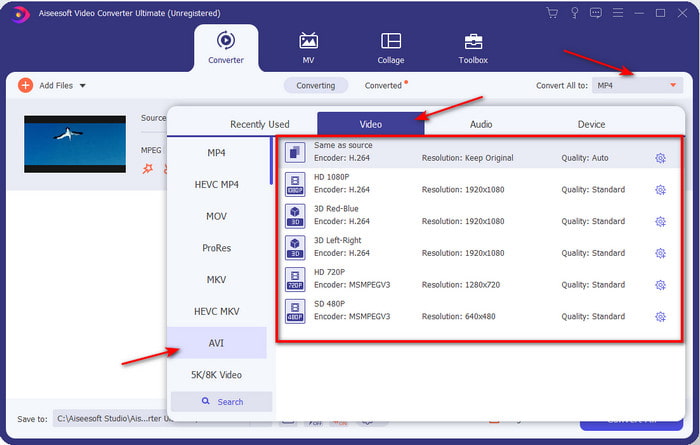Viewport: 700px width, 445px height.
Task: Click 'Resolution: Keep Original' text
Action: tap(467, 158)
